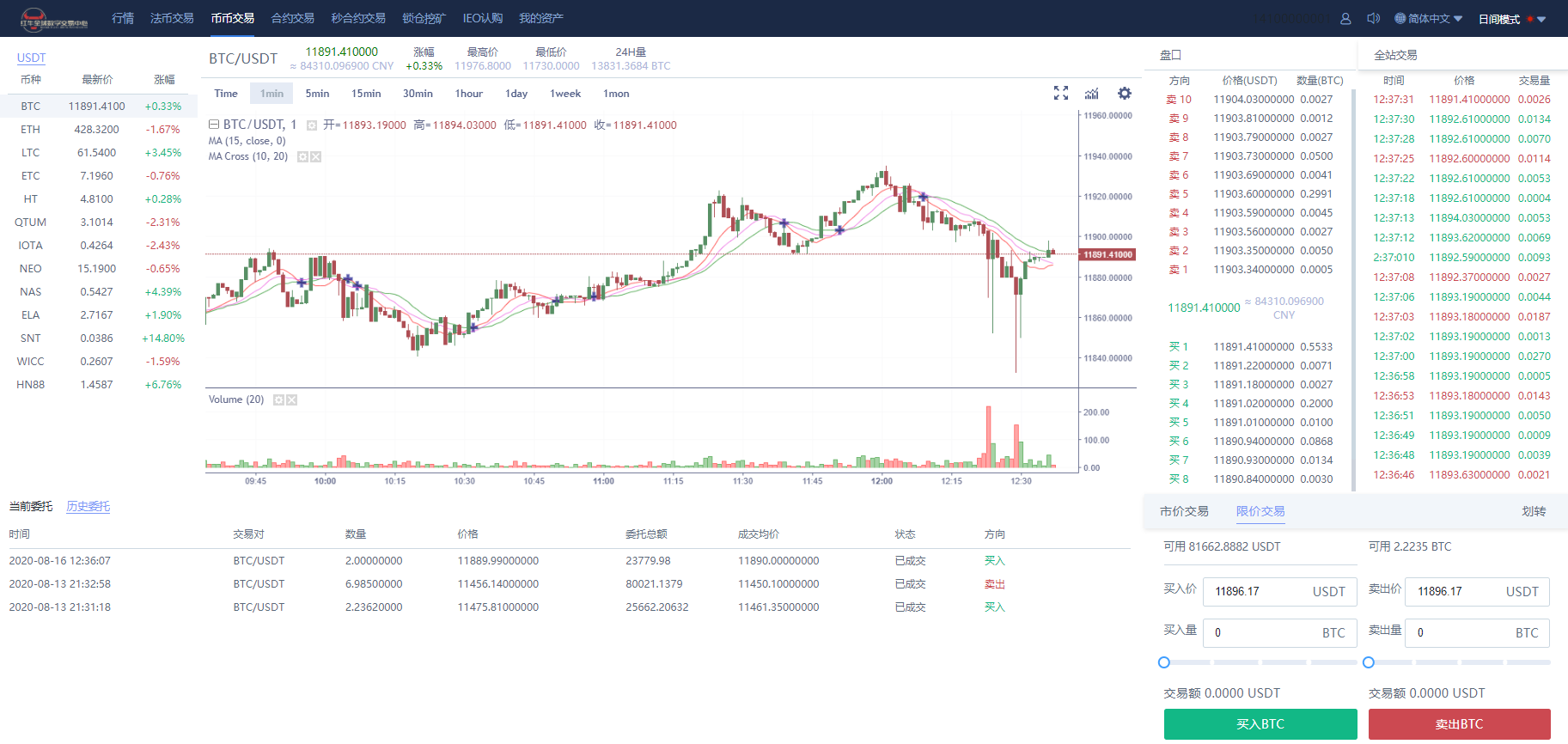Image resolution: width=1568 pixels, height=744 pixels.
Task: Open the chart indicators icon
Action: coord(1091,93)
